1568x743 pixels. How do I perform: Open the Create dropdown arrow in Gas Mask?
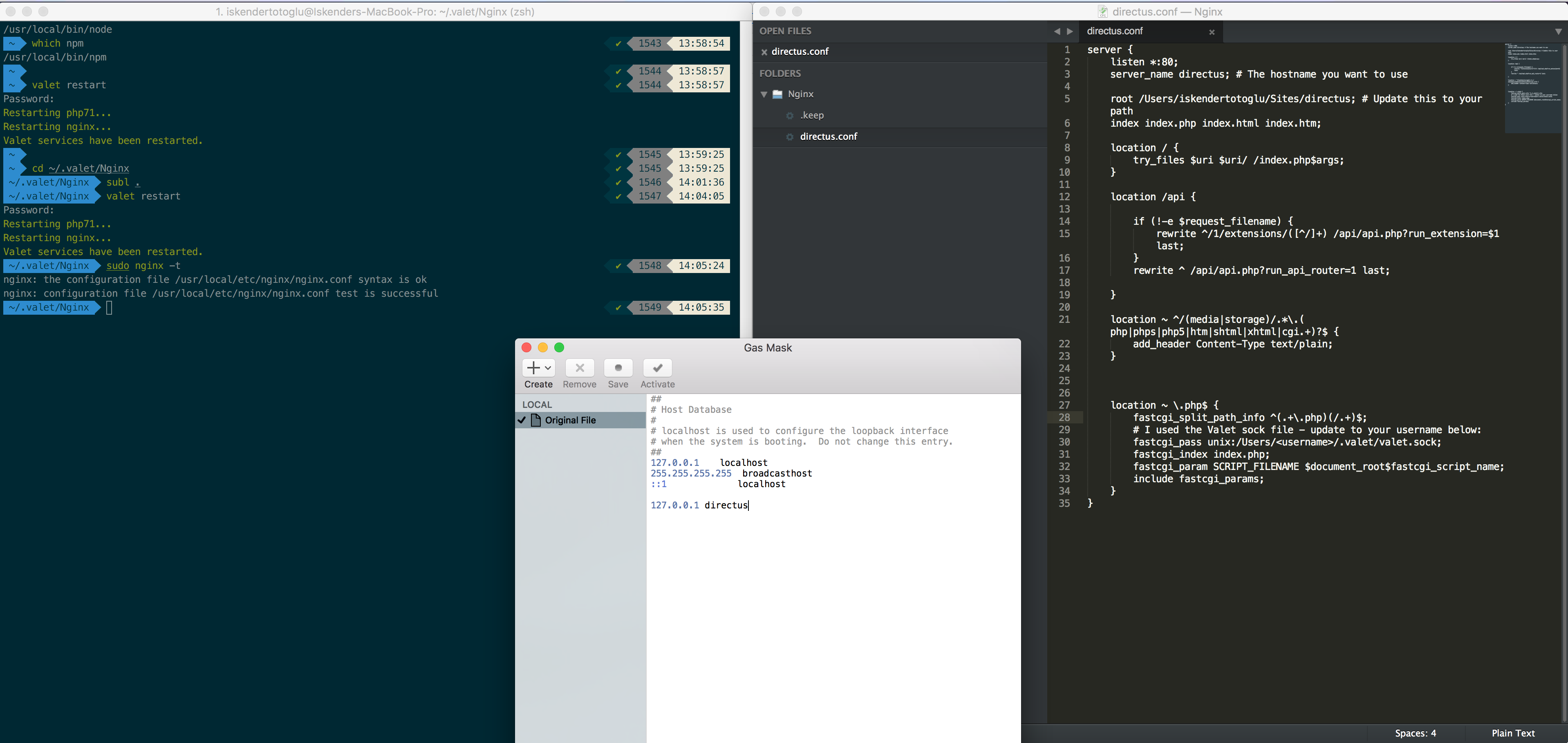point(548,368)
